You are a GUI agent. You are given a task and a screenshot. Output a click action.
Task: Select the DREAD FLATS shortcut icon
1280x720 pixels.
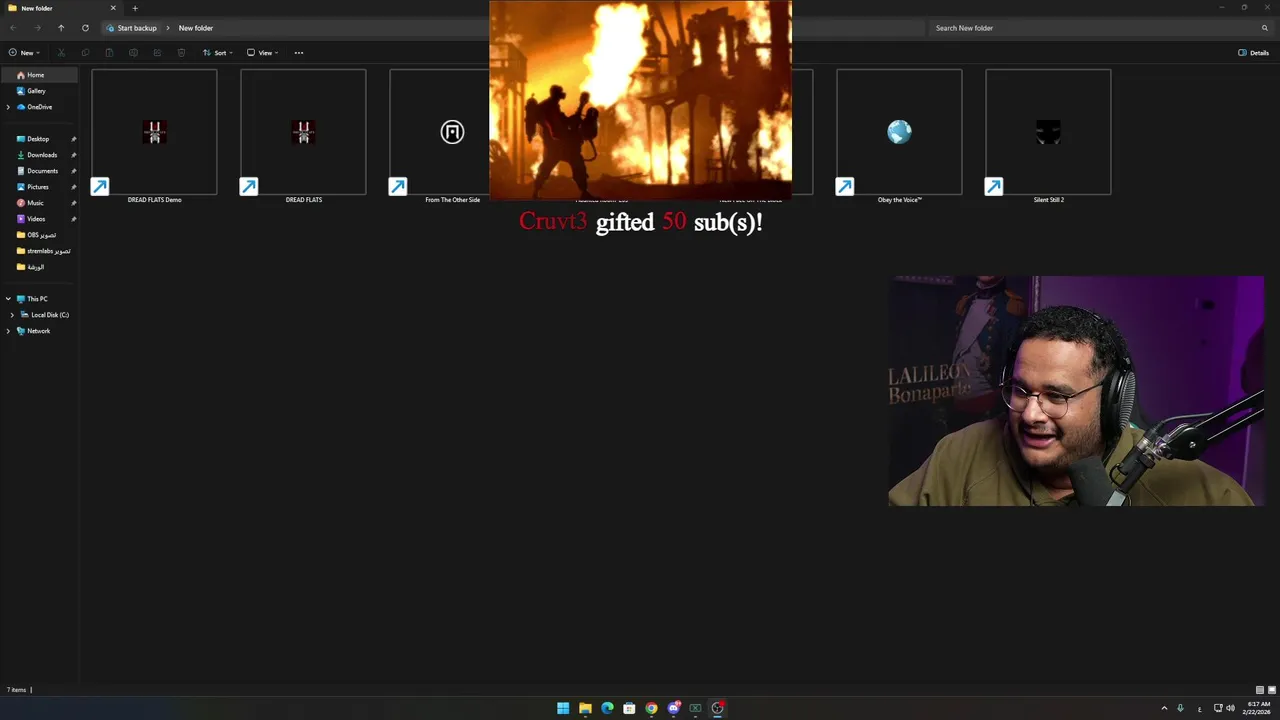[x=303, y=136]
